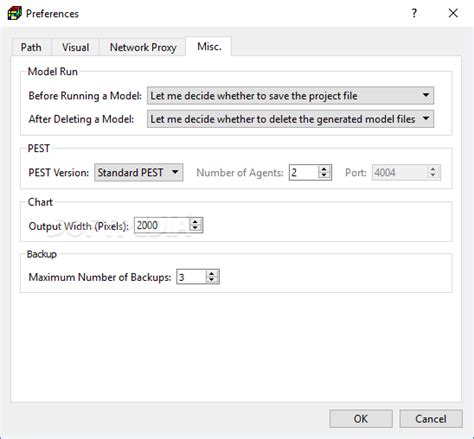The width and height of the screenshot is (474, 439).
Task: Click the After Deleting a Model label
Action: (x=81, y=119)
